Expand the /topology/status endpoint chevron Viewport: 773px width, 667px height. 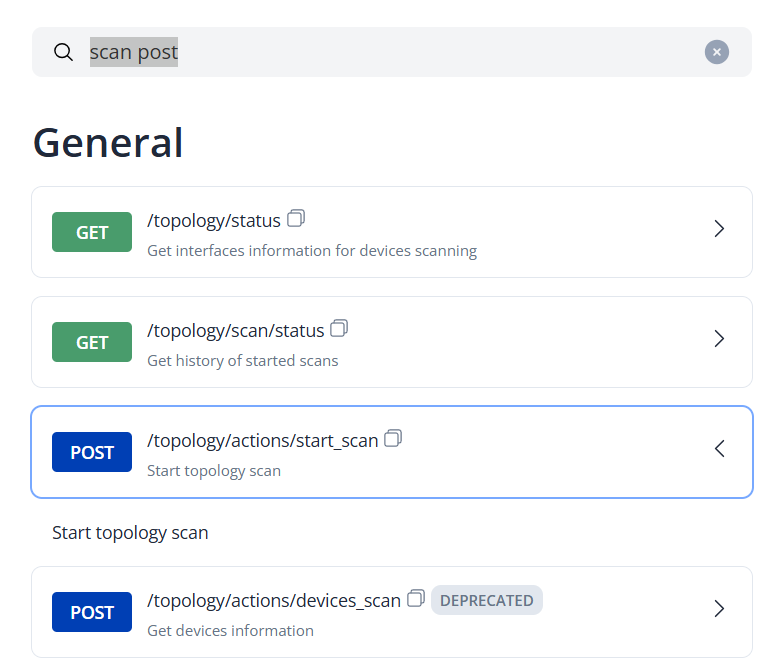coord(719,229)
